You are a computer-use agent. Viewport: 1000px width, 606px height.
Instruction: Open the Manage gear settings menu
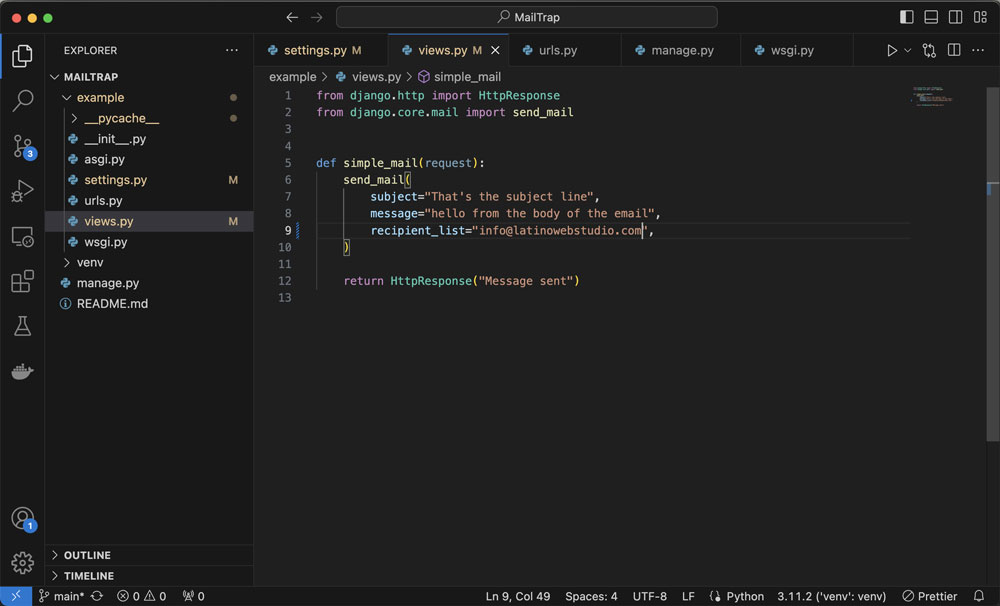(22, 563)
